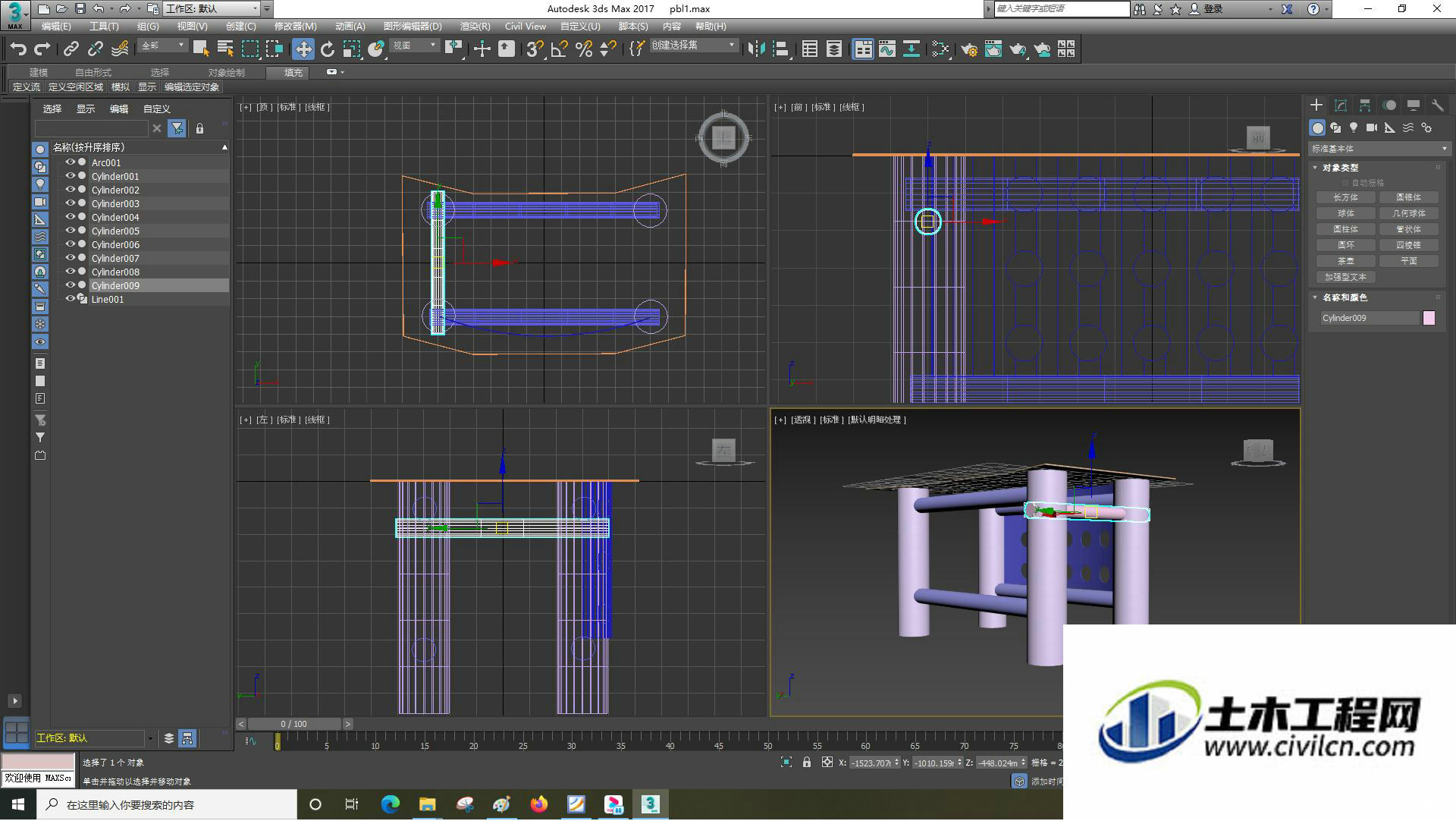Hide Cylinder001 using its eye icon
Screen dimensions: 1456x821
point(71,176)
